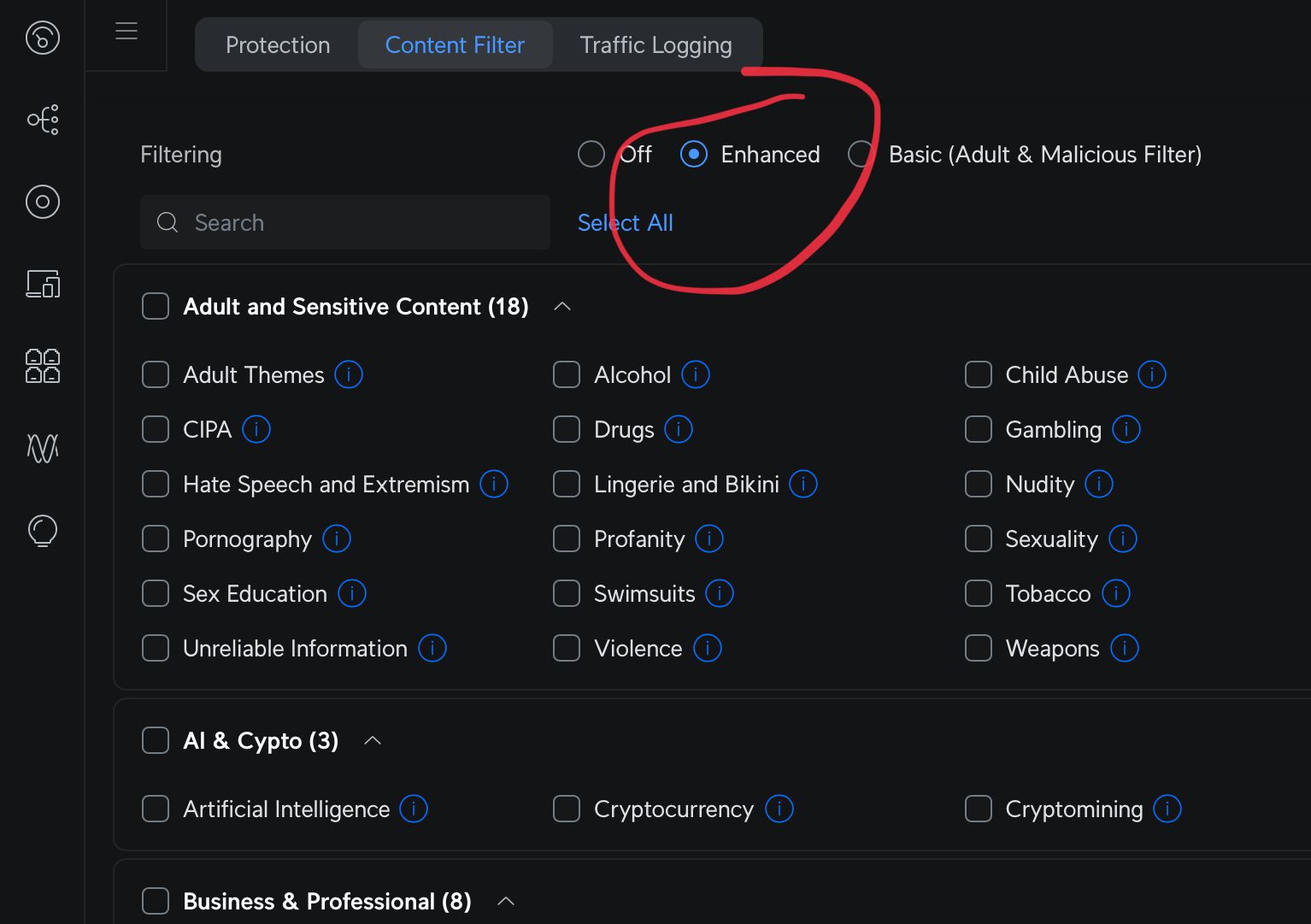Image resolution: width=1311 pixels, height=924 pixels.
Task: Click the Select All link
Action: pyautogui.click(x=626, y=223)
